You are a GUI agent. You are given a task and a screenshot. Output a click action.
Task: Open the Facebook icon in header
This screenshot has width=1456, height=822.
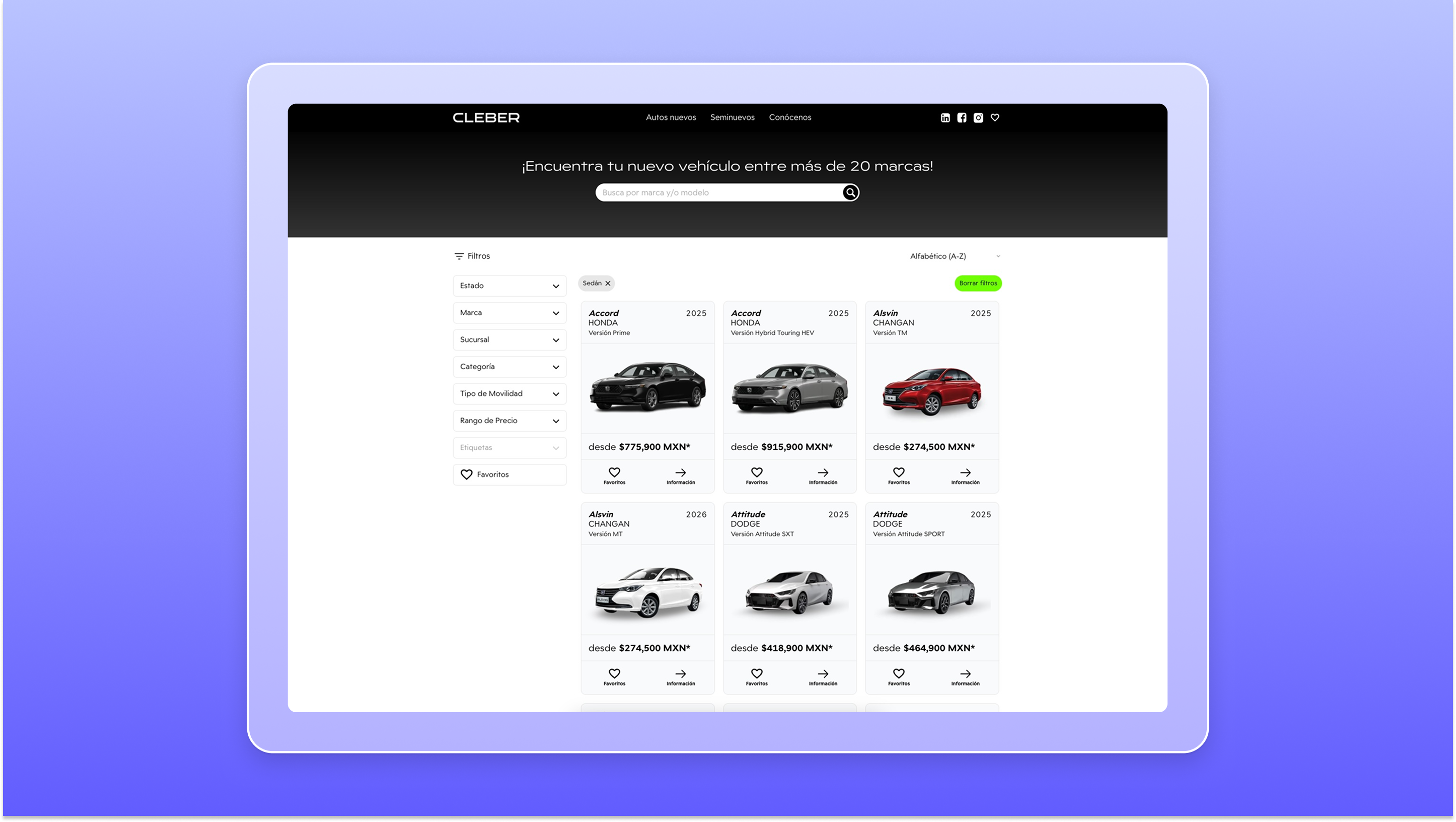pos(962,117)
